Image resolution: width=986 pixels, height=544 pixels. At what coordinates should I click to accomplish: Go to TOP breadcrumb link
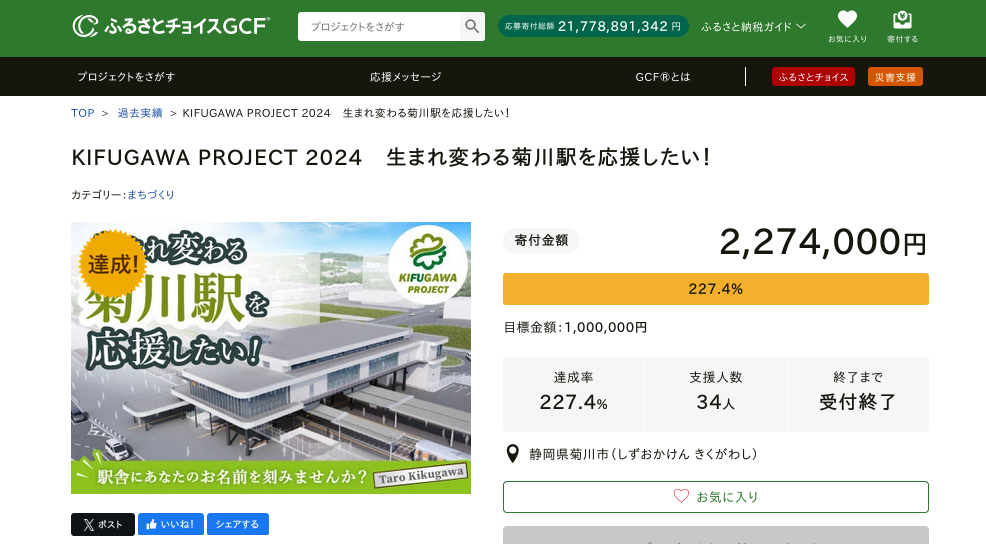[x=82, y=113]
